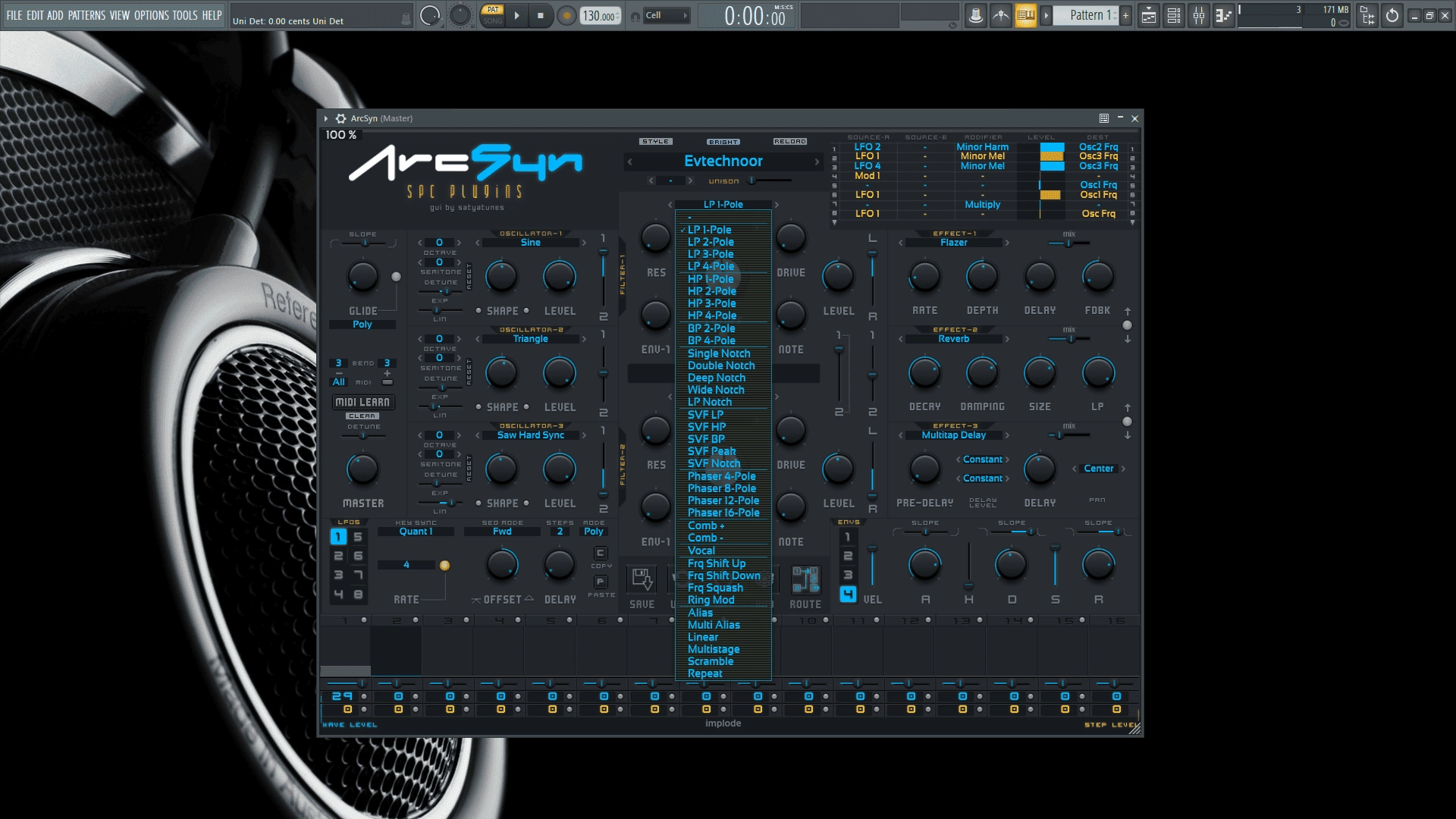1456x819 pixels.
Task: Open the Route routing diagram icon
Action: point(805,579)
